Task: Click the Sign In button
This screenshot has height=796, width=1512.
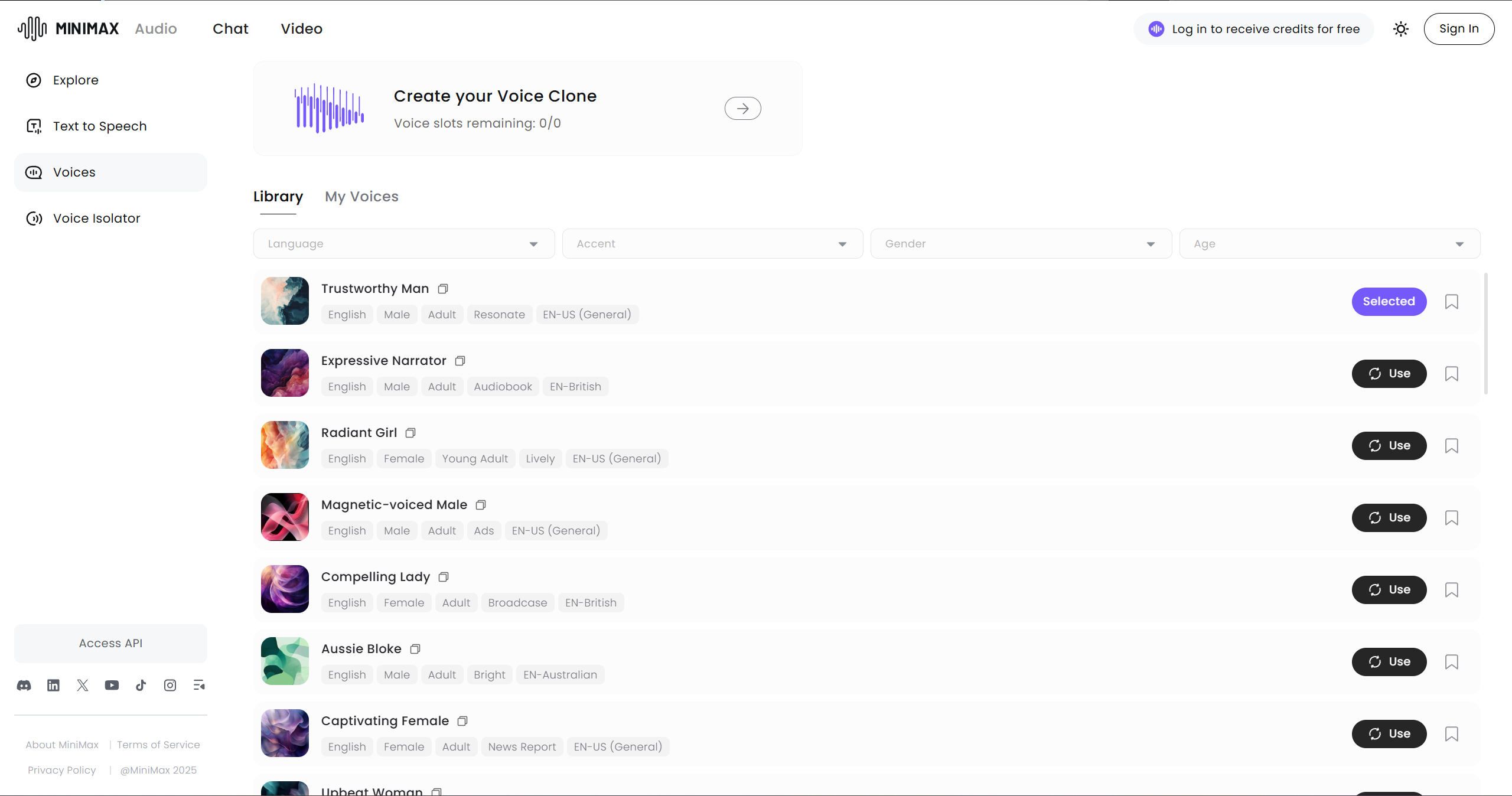Action: (1458, 29)
